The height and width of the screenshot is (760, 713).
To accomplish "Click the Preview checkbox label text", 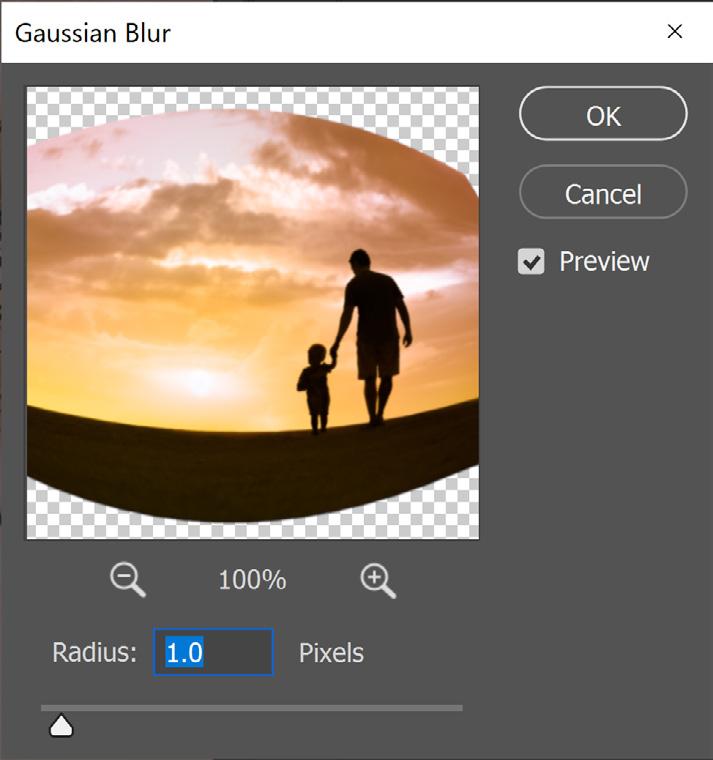I will click(604, 262).
